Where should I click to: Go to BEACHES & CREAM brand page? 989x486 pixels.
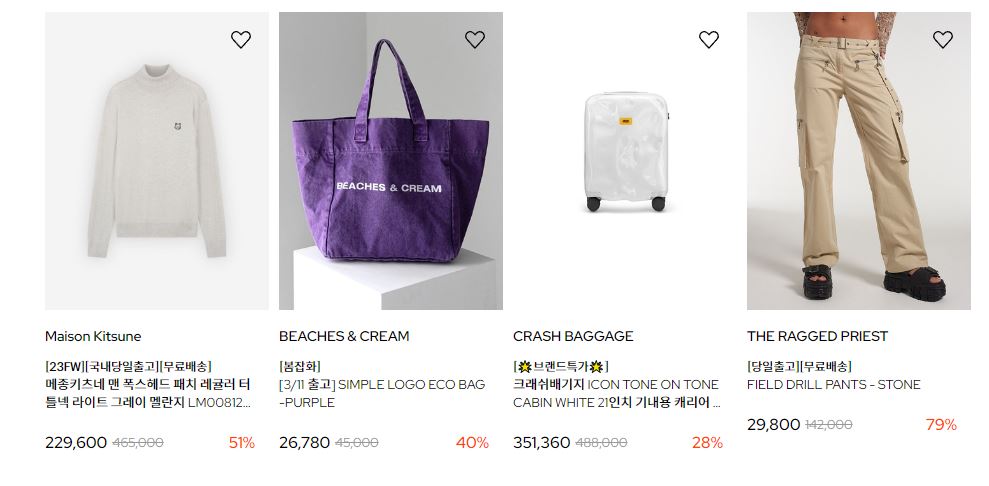[x=344, y=336]
